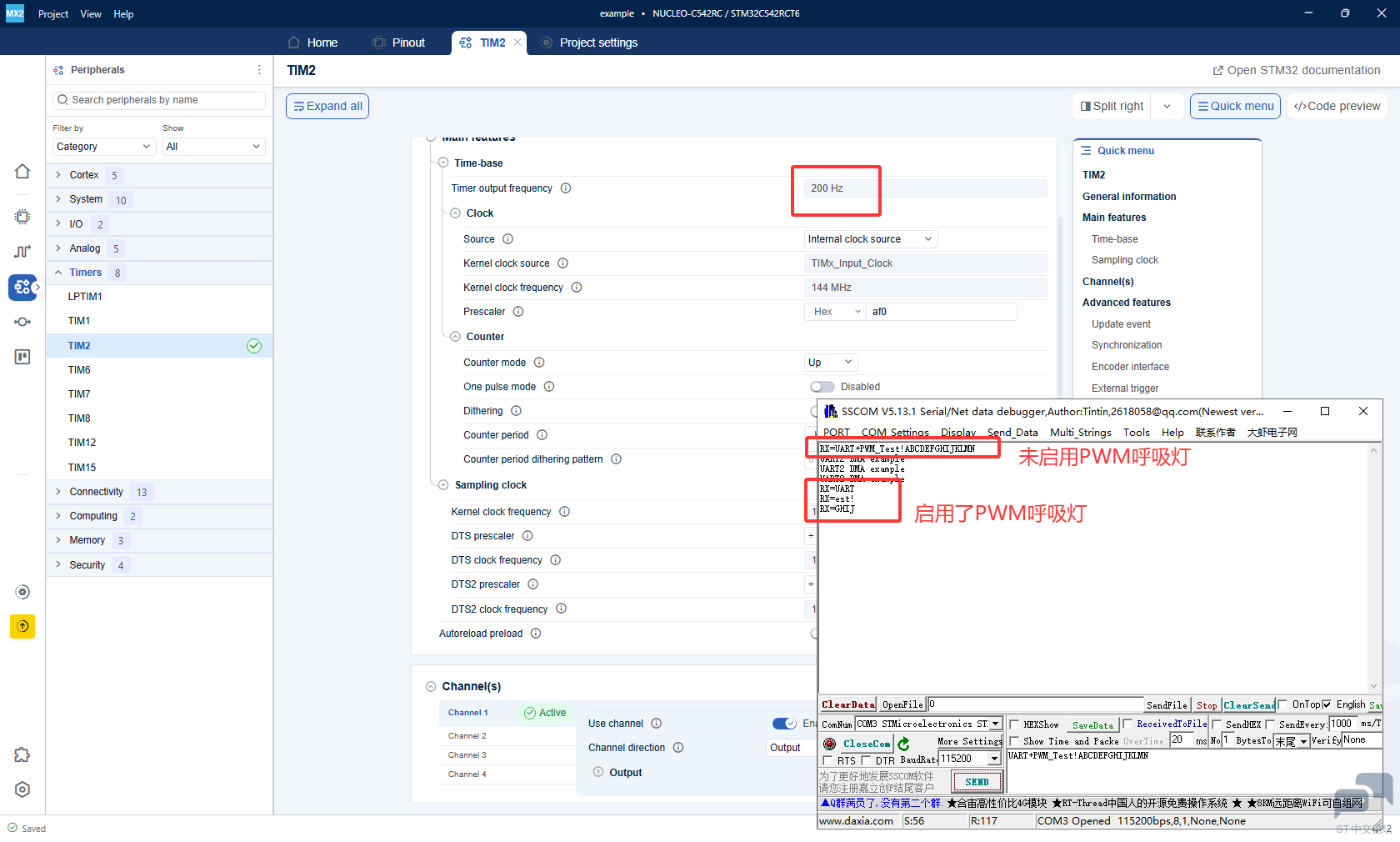Viewport: 1400px width, 842px height.
Task: Open the Tools menu in SSCOM
Action: tap(1136, 433)
